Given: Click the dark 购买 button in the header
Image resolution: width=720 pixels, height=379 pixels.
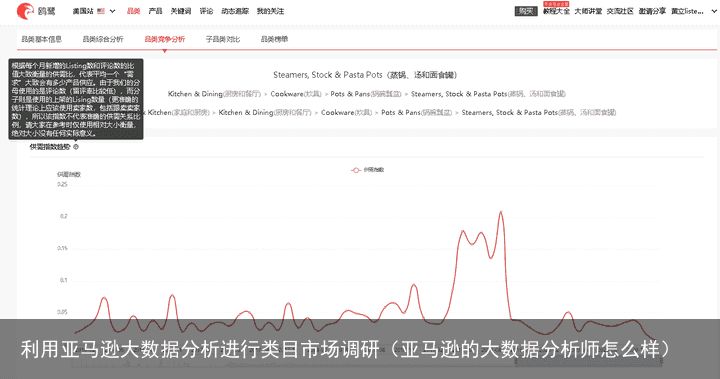Looking at the screenshot, I should click(x=526, y=11).
